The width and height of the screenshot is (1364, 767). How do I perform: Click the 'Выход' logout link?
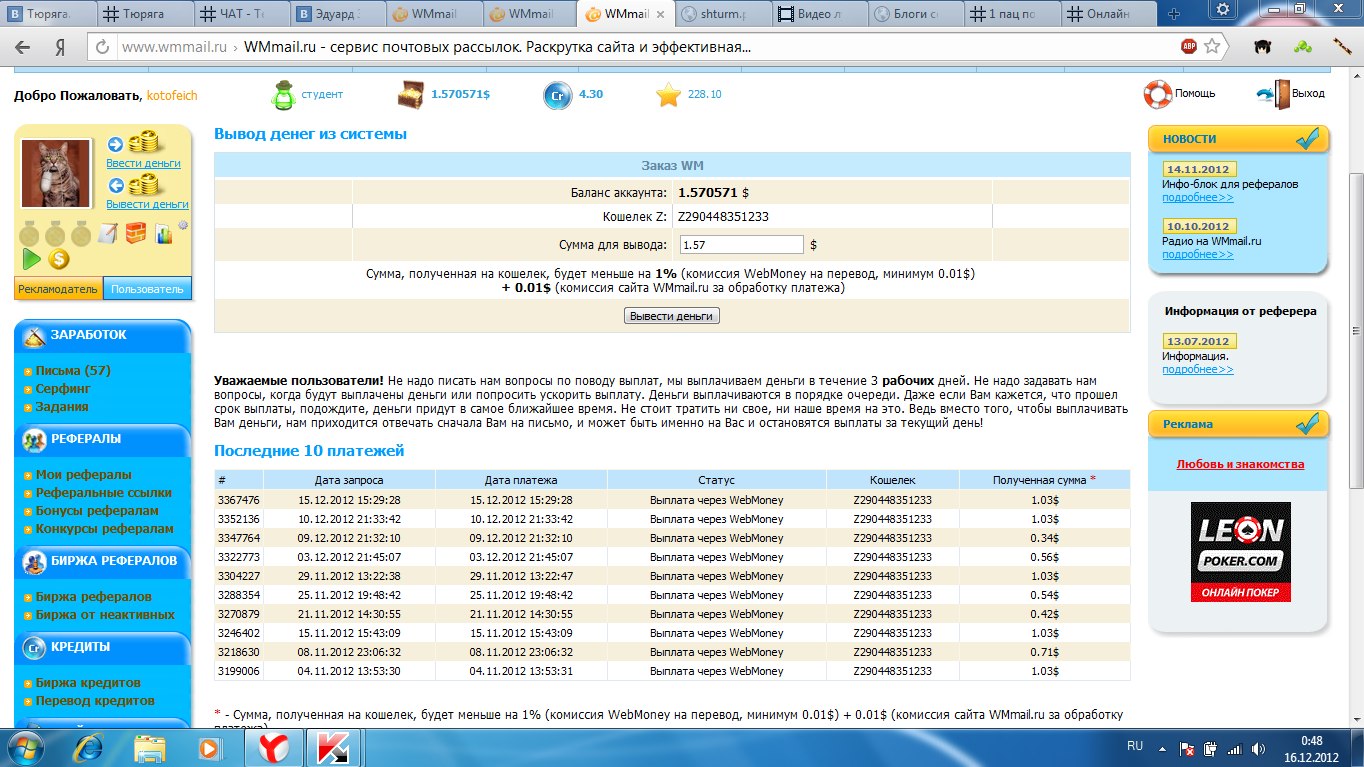(x=1308, y=93)
